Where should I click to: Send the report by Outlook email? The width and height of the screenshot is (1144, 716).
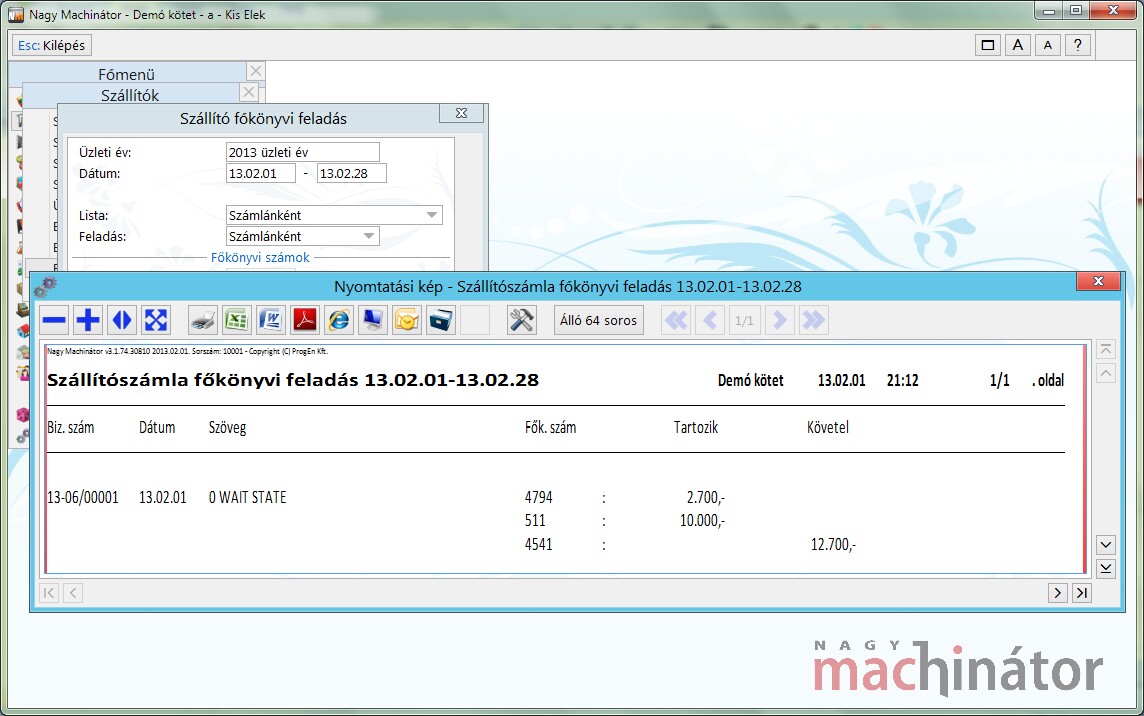click(406, 320)
